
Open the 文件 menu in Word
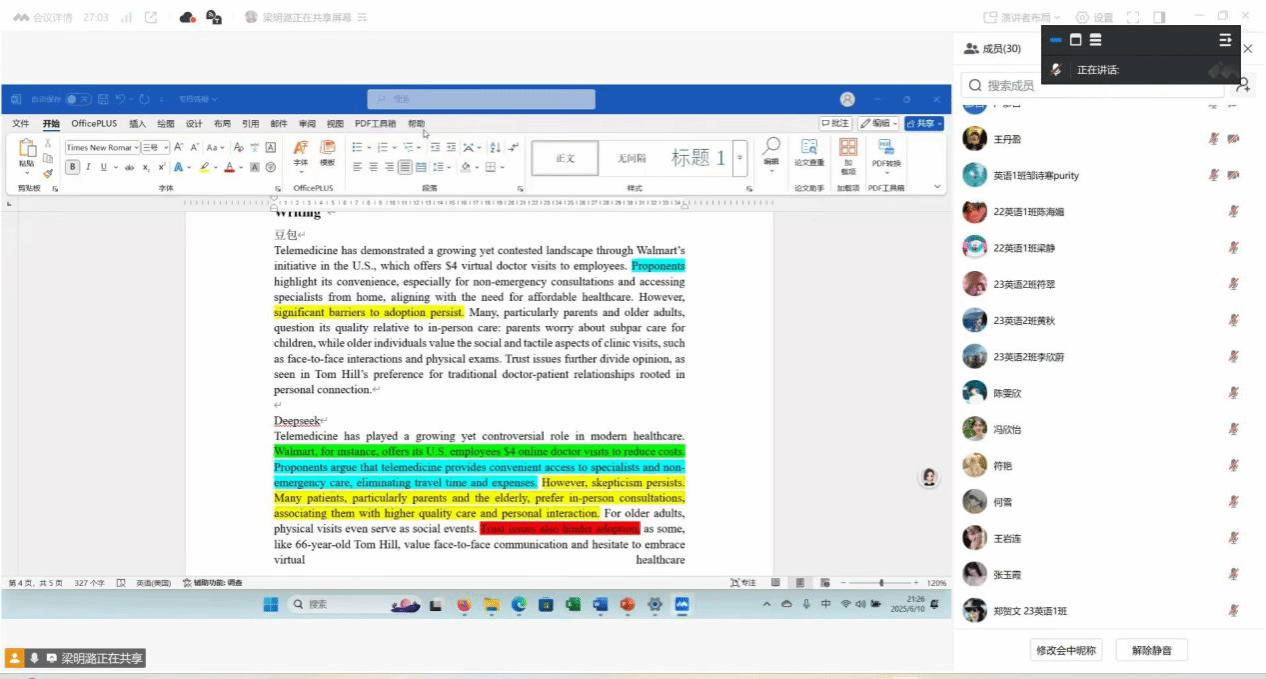pyautogui.click(x=20, y=123)
